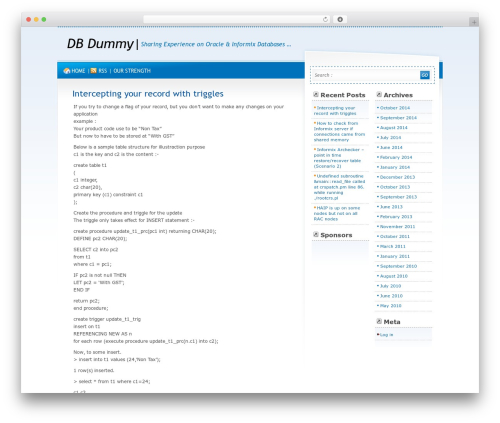This screenshot has height=423, width=500.
Task: Open the DB Dummy site title
Action: (100, 44)
